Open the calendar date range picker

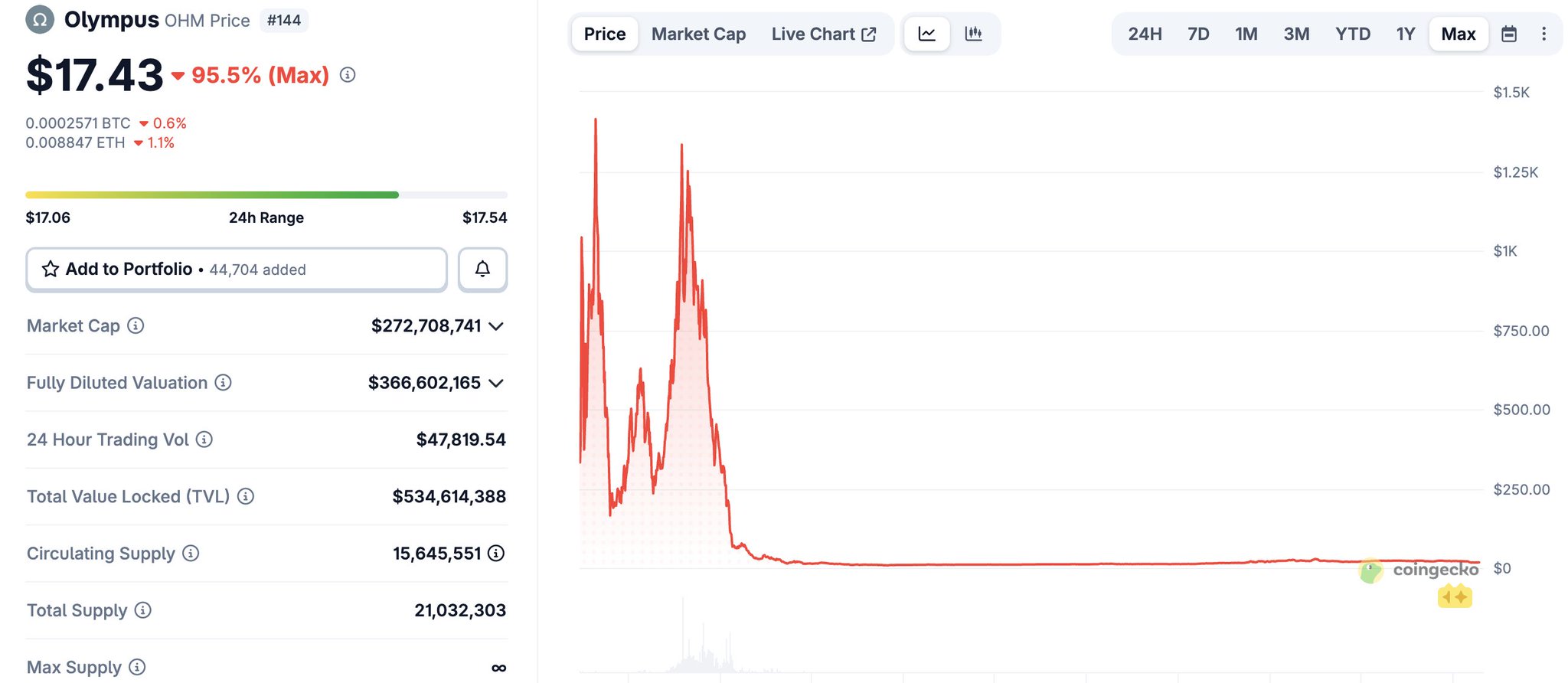coord(1508,34)
